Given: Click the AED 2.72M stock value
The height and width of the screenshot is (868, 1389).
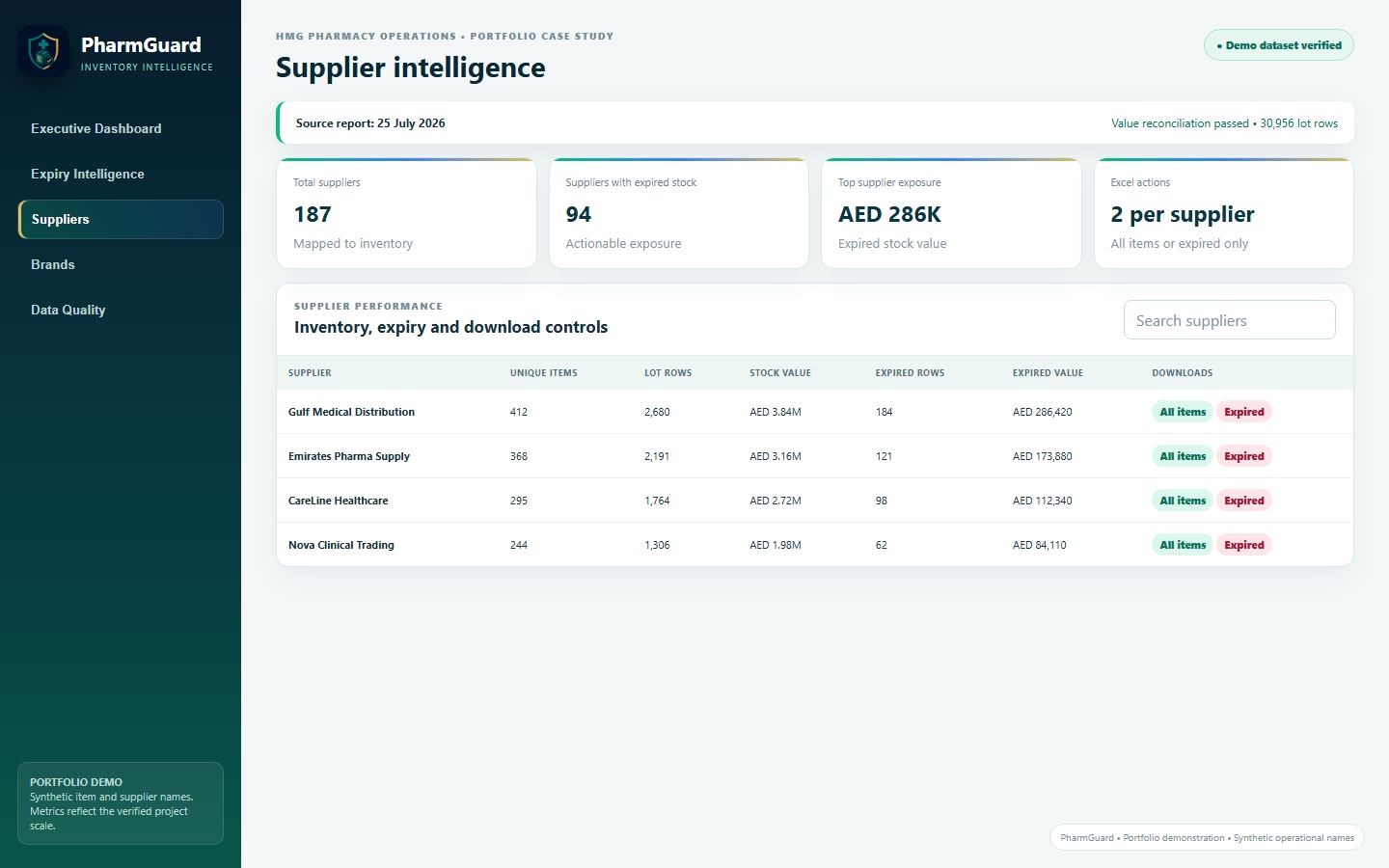Looking at the screenshot, I should point(776,501).
